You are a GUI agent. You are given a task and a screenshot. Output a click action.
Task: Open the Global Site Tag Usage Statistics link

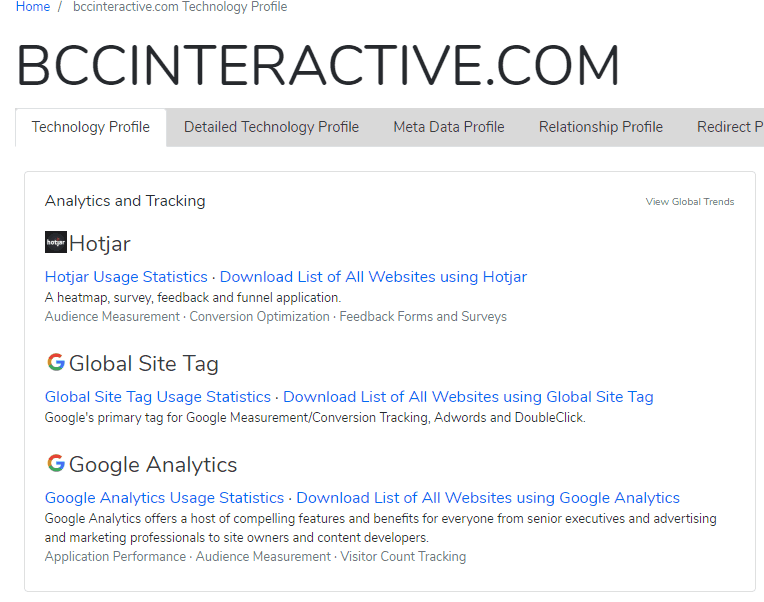point(158,397)
